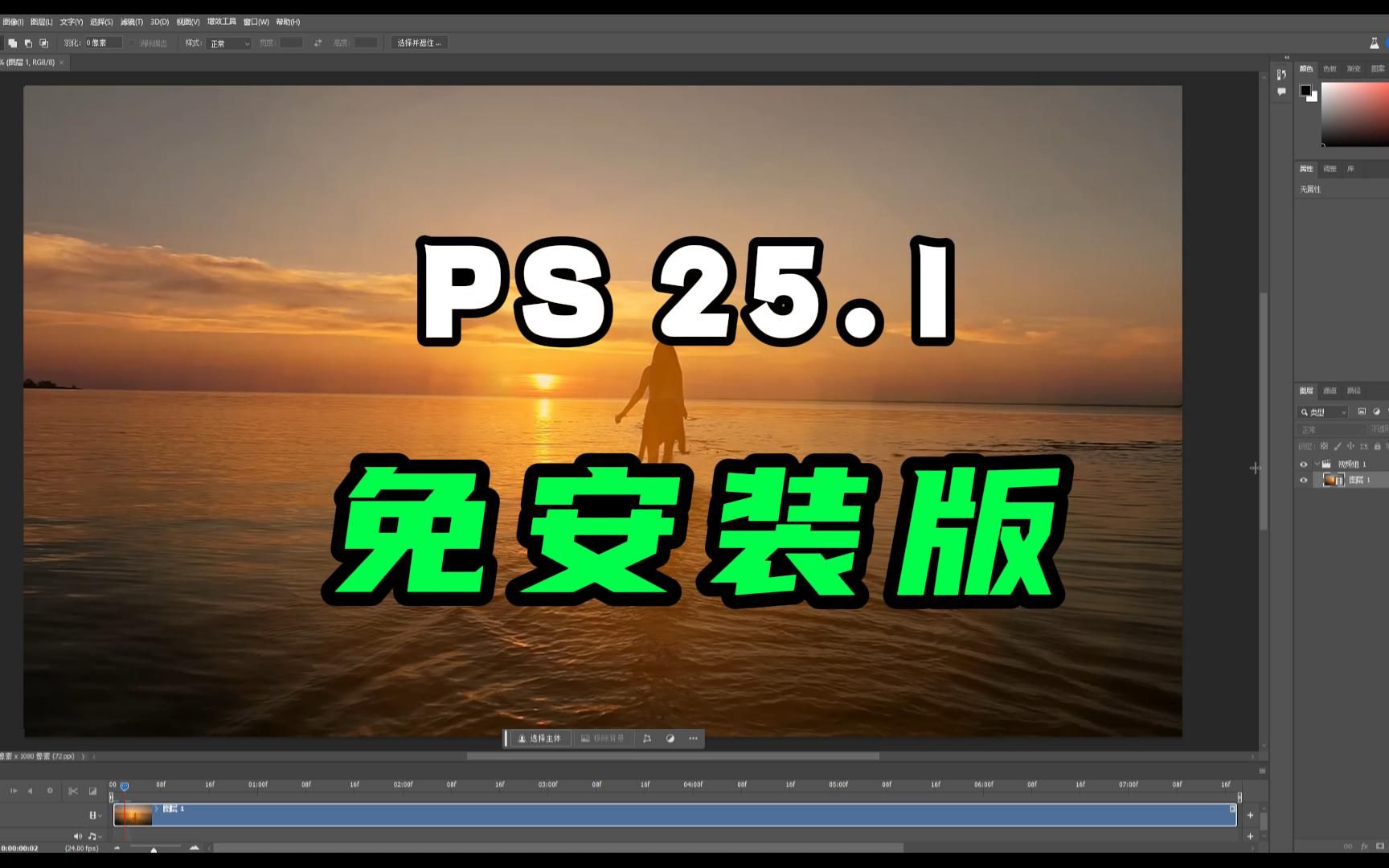The height and width of the screenshot is (868, 1389).
Task: Click the background color swatch
Action: click(1313, 97)
